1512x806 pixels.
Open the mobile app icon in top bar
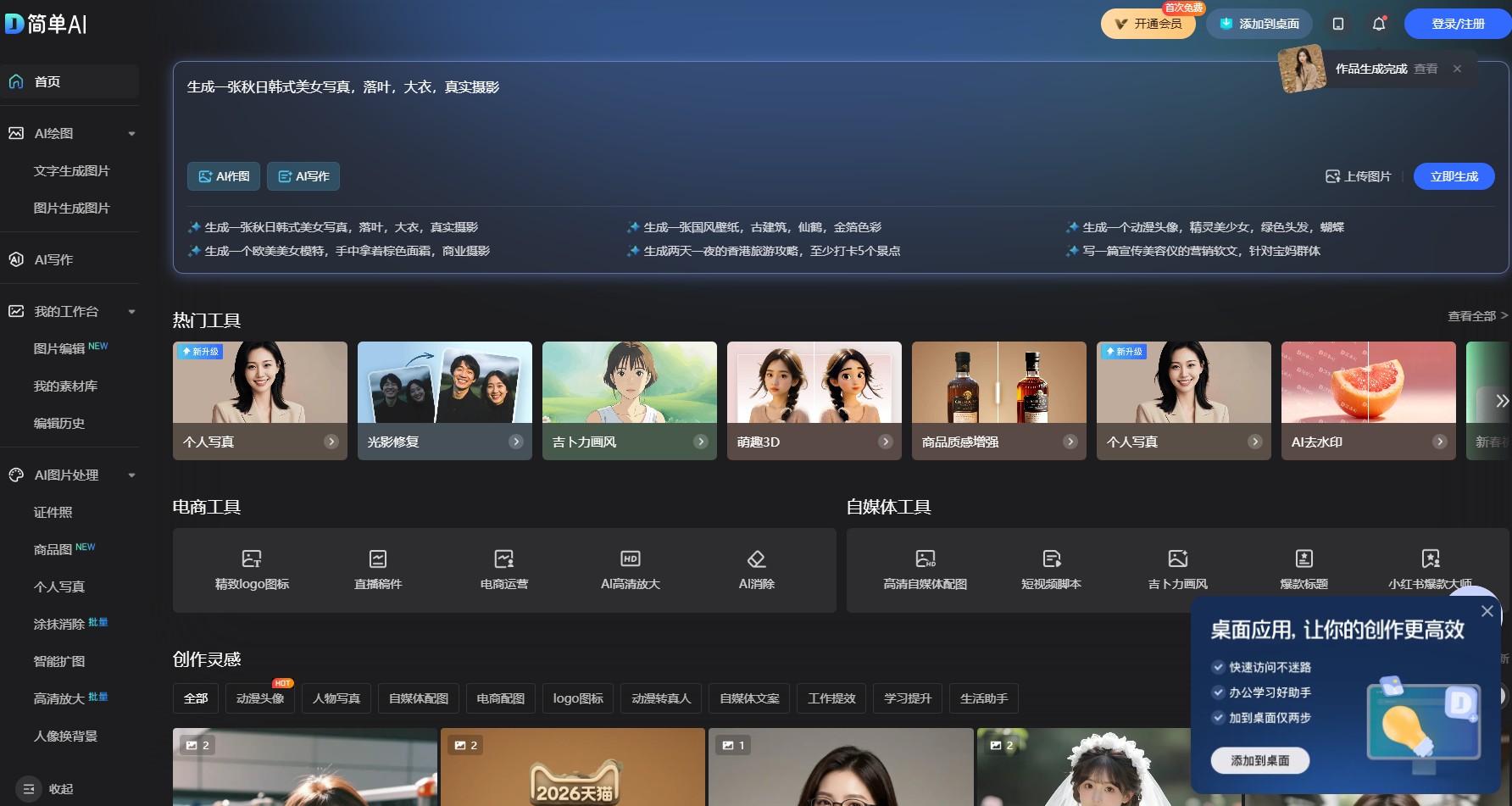click(1337, 24)
